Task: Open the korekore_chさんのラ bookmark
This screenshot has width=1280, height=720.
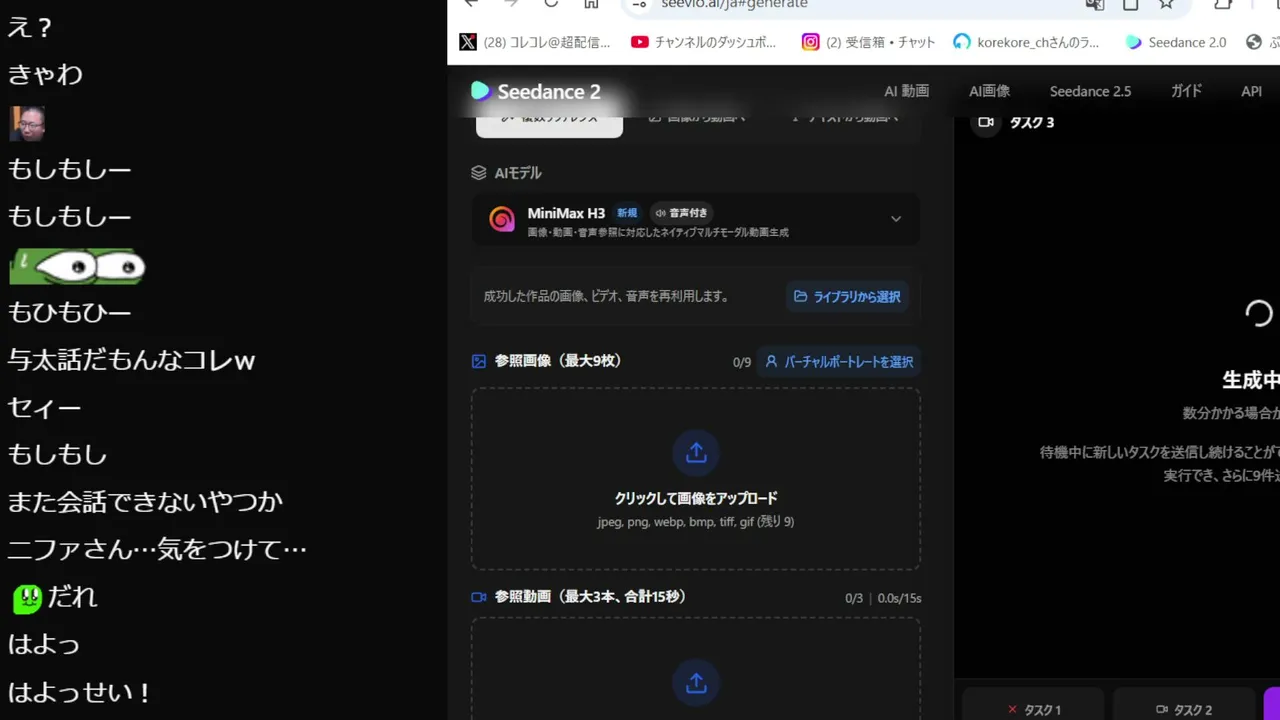Action: tap(1026, 42)
